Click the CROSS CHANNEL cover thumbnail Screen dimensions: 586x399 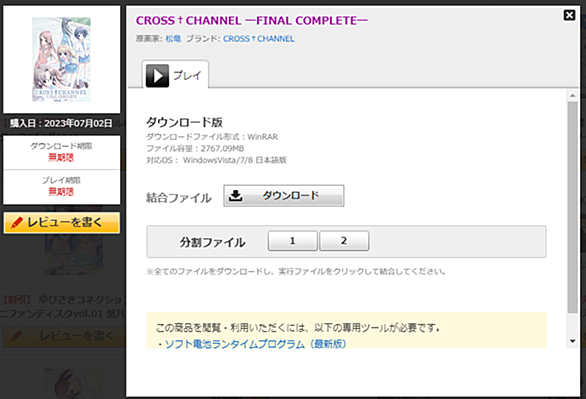61,59
